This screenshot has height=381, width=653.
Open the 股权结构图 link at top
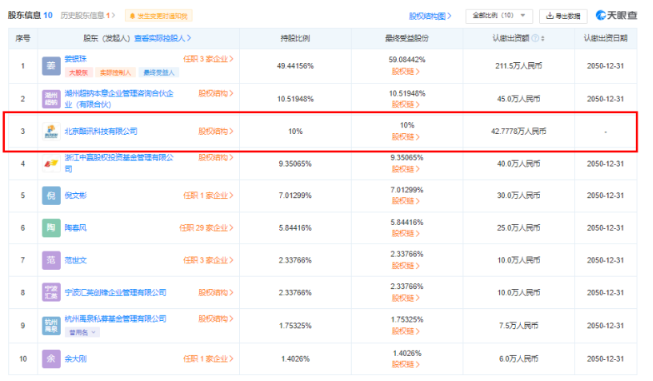pos(430,16)
